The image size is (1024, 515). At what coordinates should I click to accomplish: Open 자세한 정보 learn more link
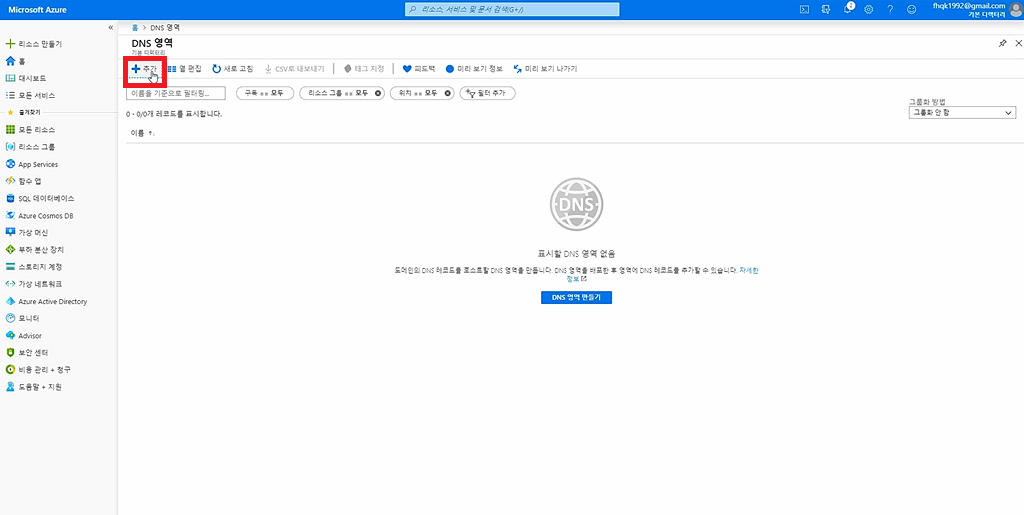click(748, 270)
